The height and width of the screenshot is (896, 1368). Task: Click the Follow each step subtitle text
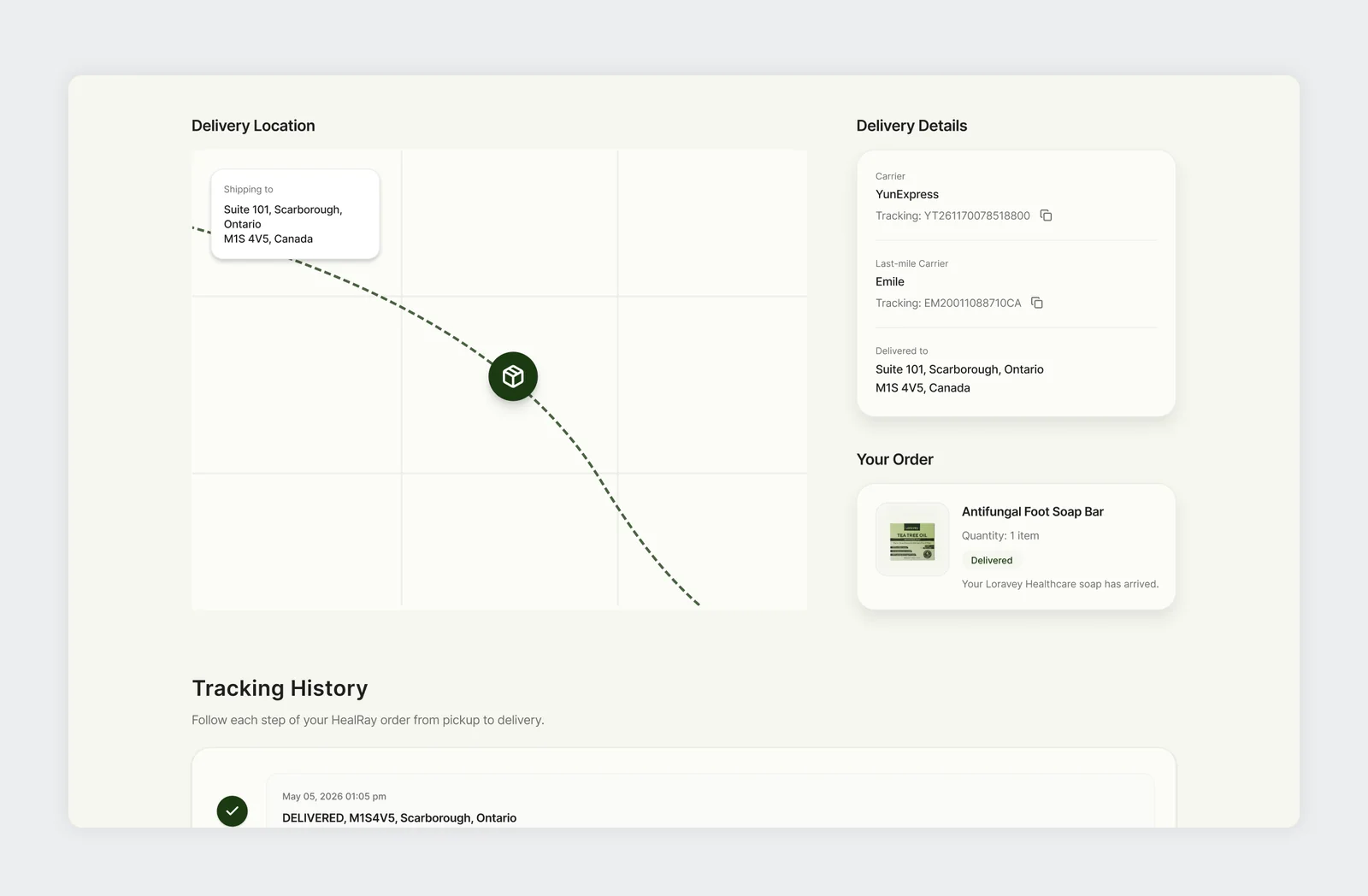(368, 720)
